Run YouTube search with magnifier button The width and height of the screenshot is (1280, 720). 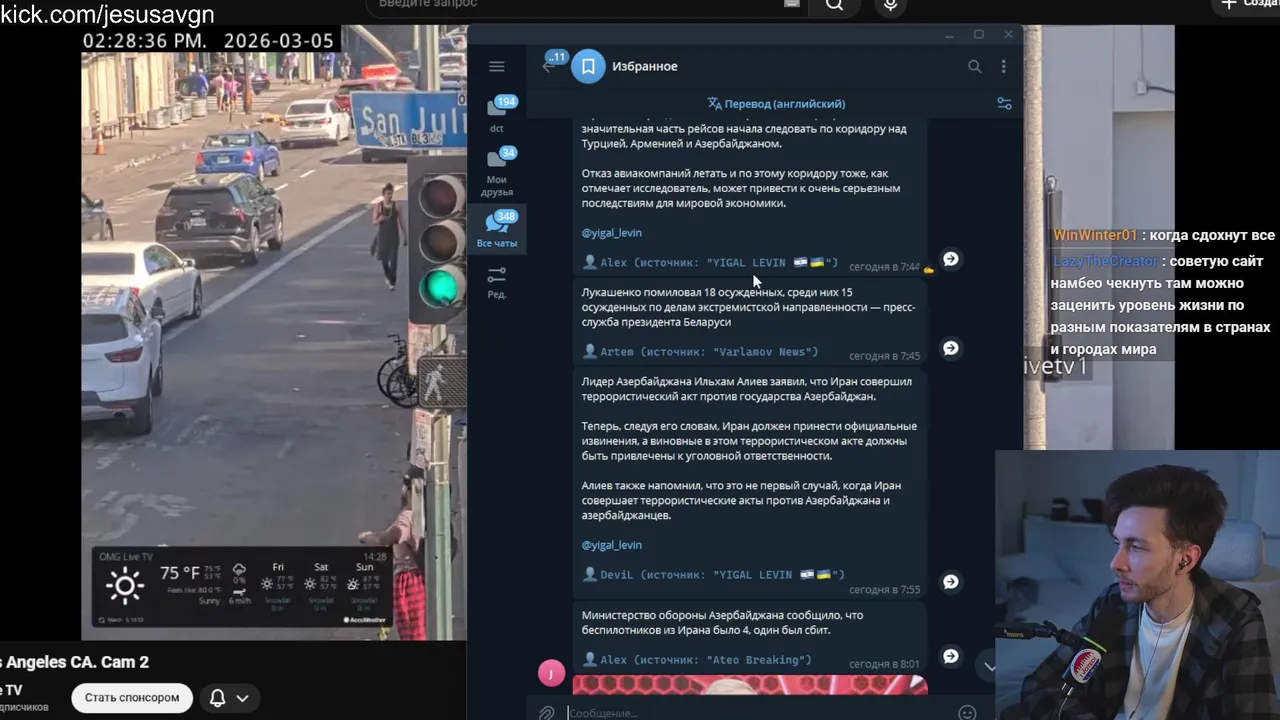pyautogui.click(x=834, y=5)
